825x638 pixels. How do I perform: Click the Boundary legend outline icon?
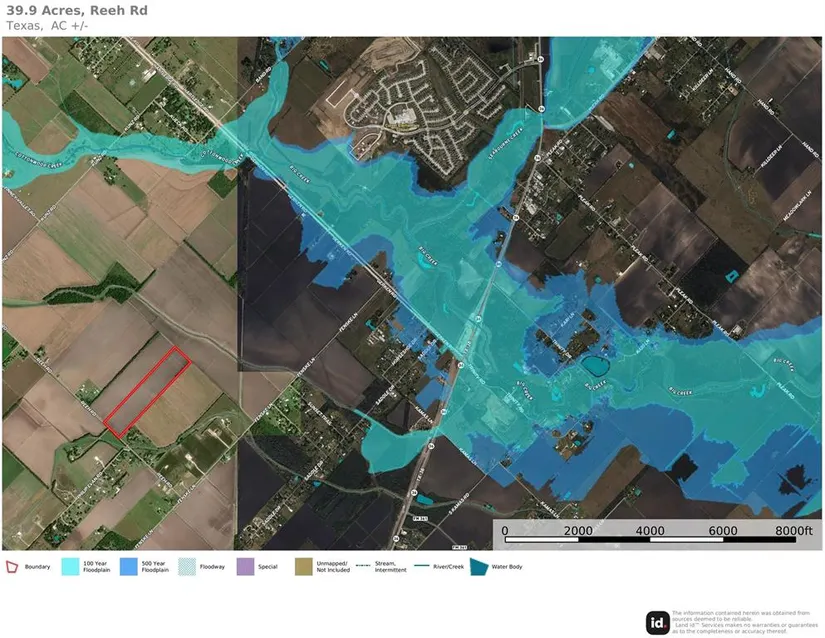[12, 567]
